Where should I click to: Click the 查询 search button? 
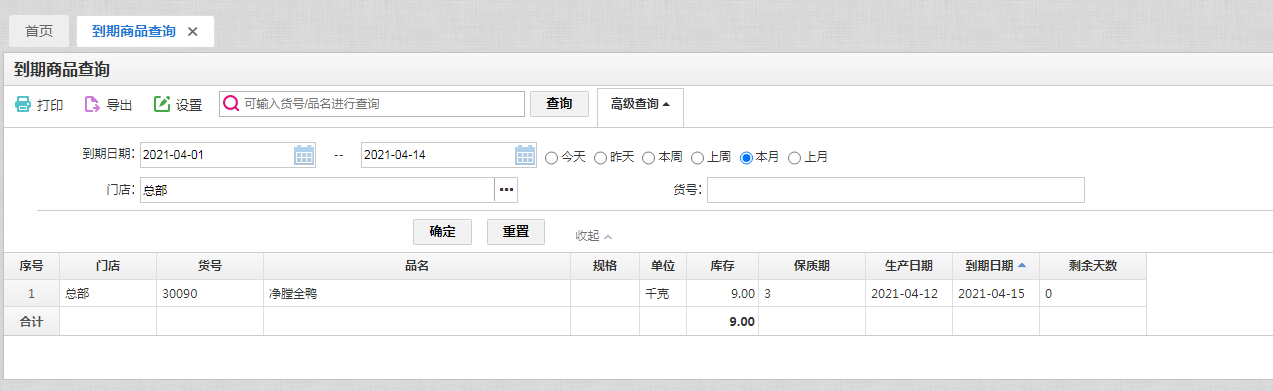559,104
